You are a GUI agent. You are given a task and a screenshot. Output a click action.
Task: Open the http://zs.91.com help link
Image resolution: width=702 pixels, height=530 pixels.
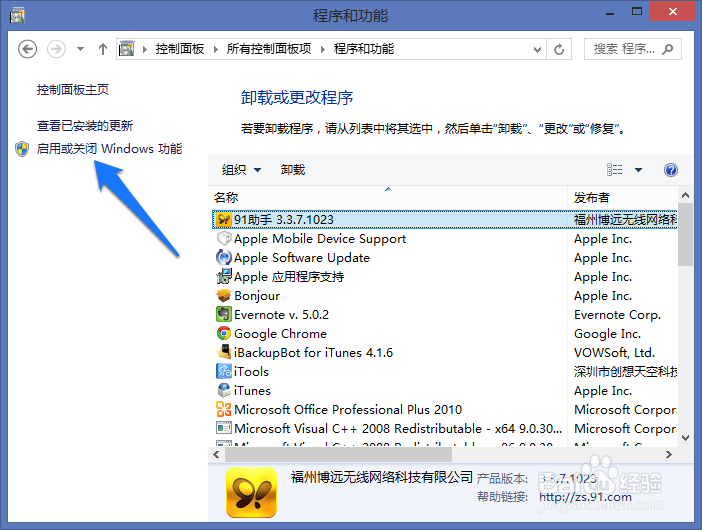[585, 497]
